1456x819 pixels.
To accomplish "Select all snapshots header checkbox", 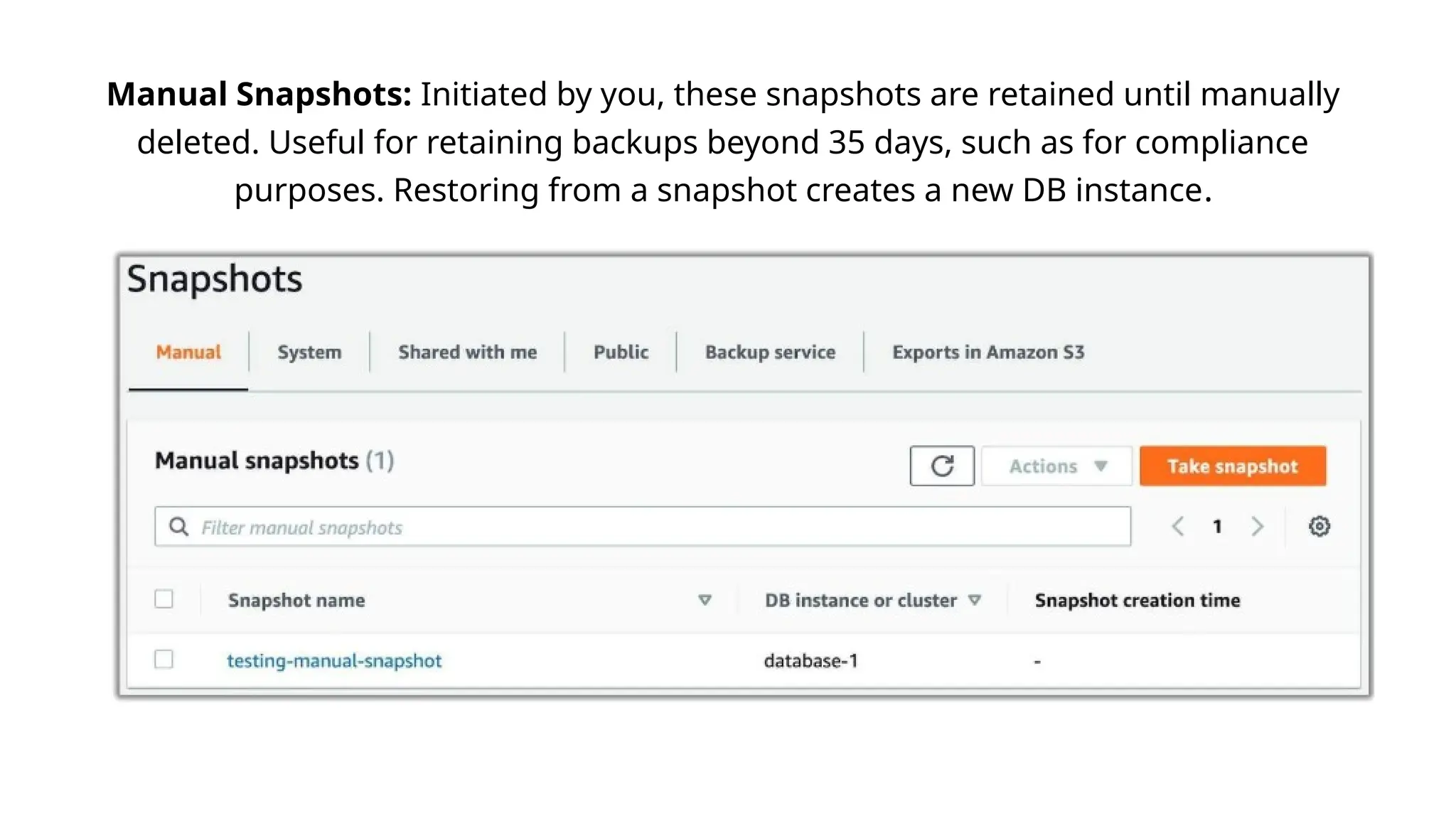I will [x=164, y=599].
